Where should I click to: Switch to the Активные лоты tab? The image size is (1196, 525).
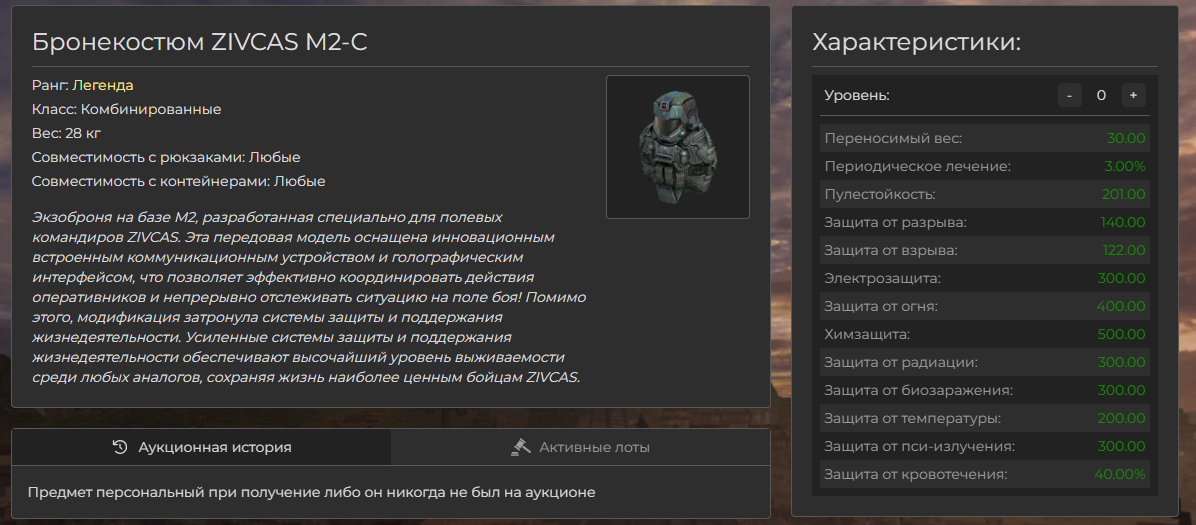(580, 447)
